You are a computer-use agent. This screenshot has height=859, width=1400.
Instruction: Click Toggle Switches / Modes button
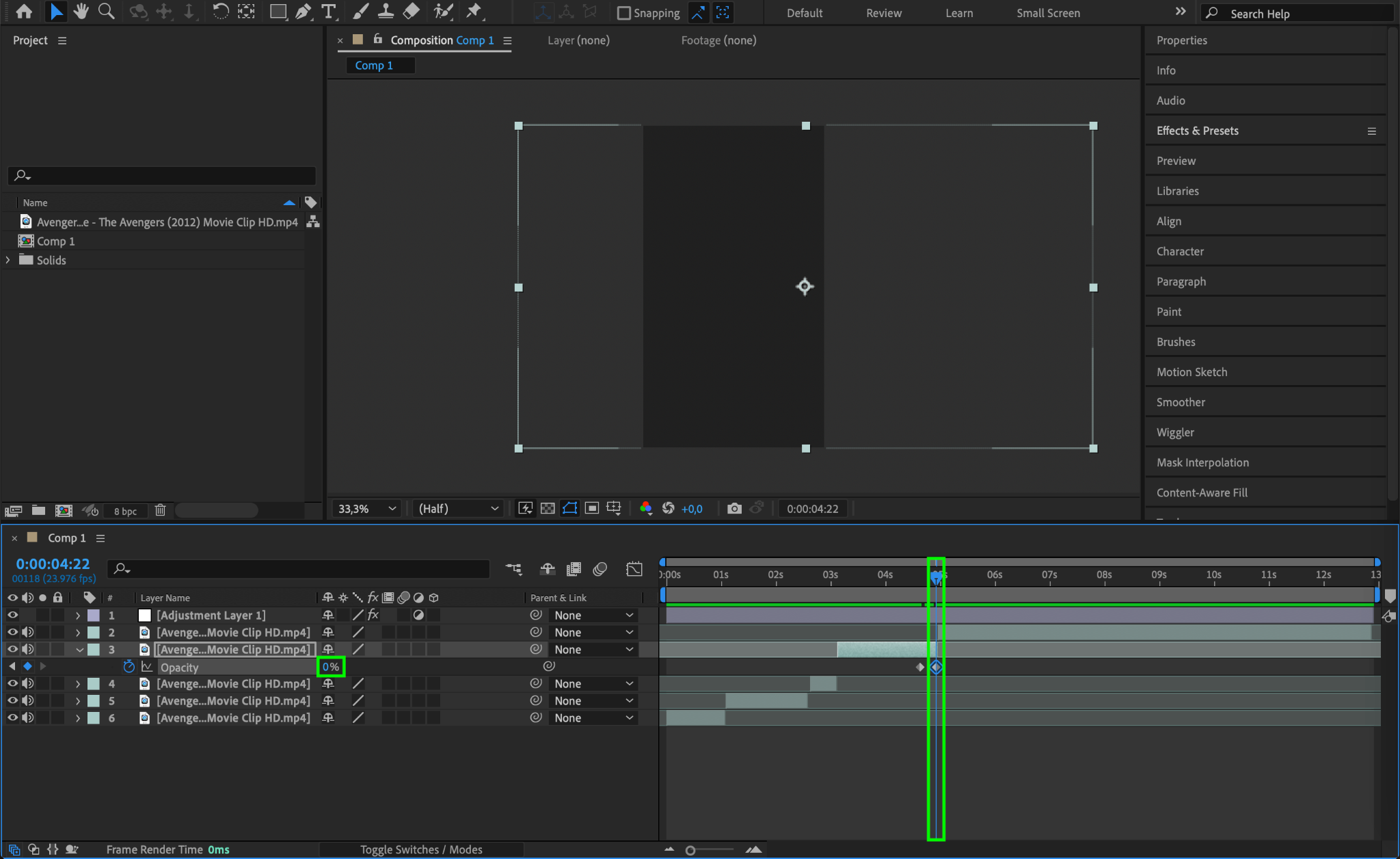pyautogui.click(x=421, y=849)
